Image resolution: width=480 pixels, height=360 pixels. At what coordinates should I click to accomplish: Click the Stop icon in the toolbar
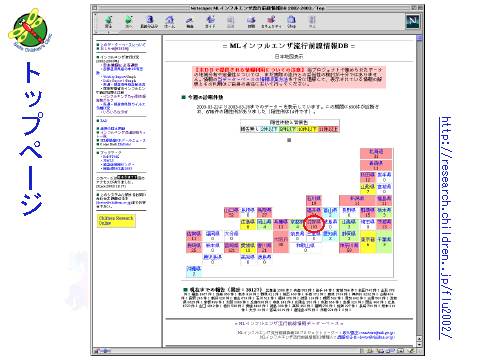click(x=312, y=22)
